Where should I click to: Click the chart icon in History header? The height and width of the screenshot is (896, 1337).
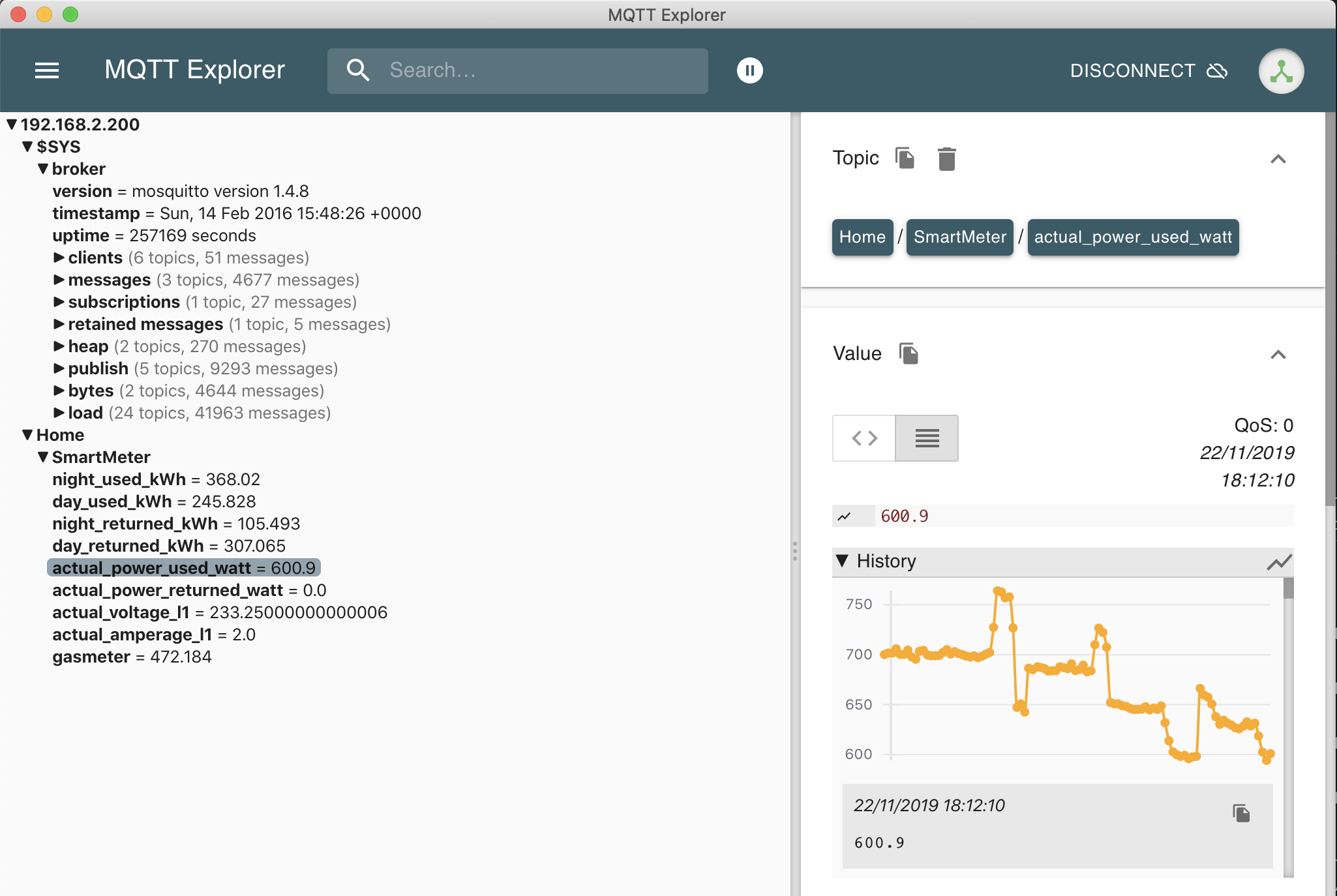1279,561
